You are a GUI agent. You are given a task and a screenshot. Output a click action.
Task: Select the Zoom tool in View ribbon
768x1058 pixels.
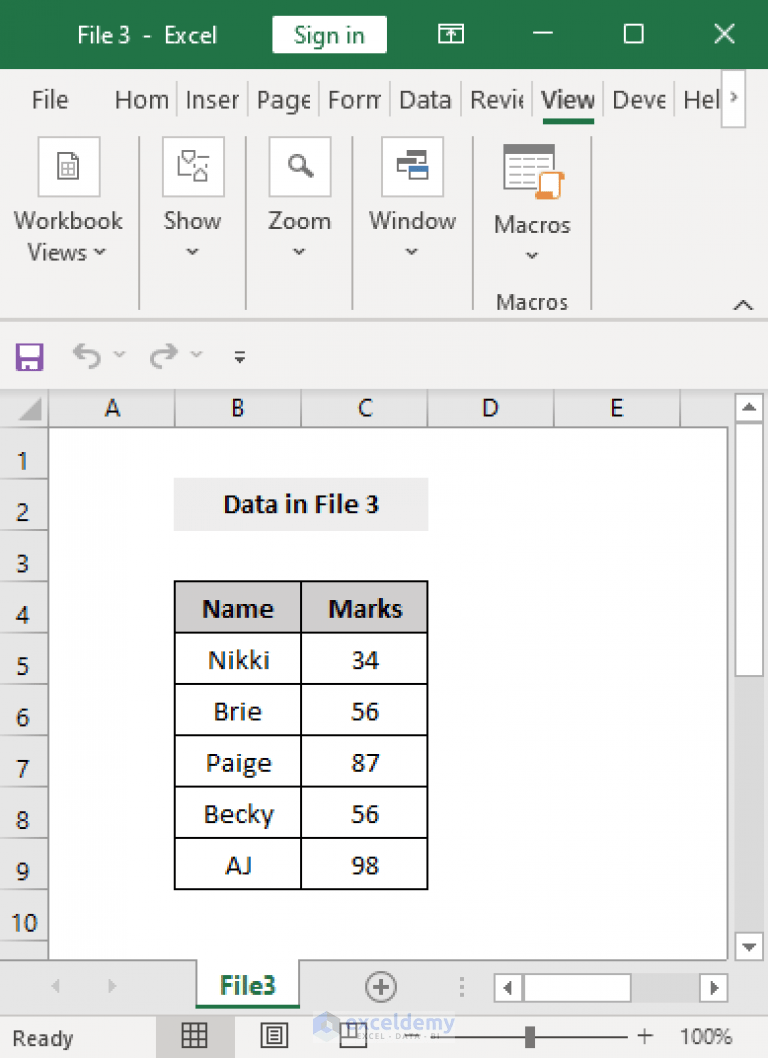(x=299, y=167)
